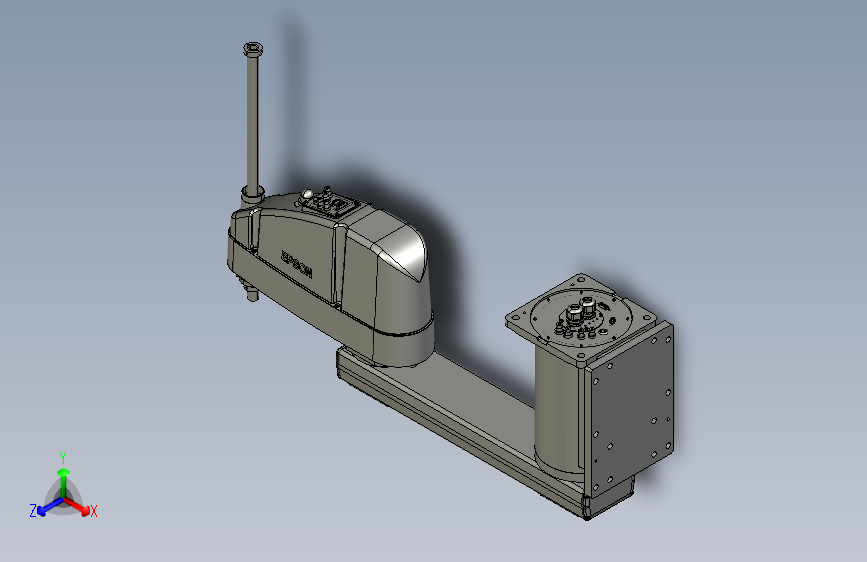The width and height of the screenshot is (867, 562).
Task: Click the red X axis arrow of triad
Action: coord(77,506)
